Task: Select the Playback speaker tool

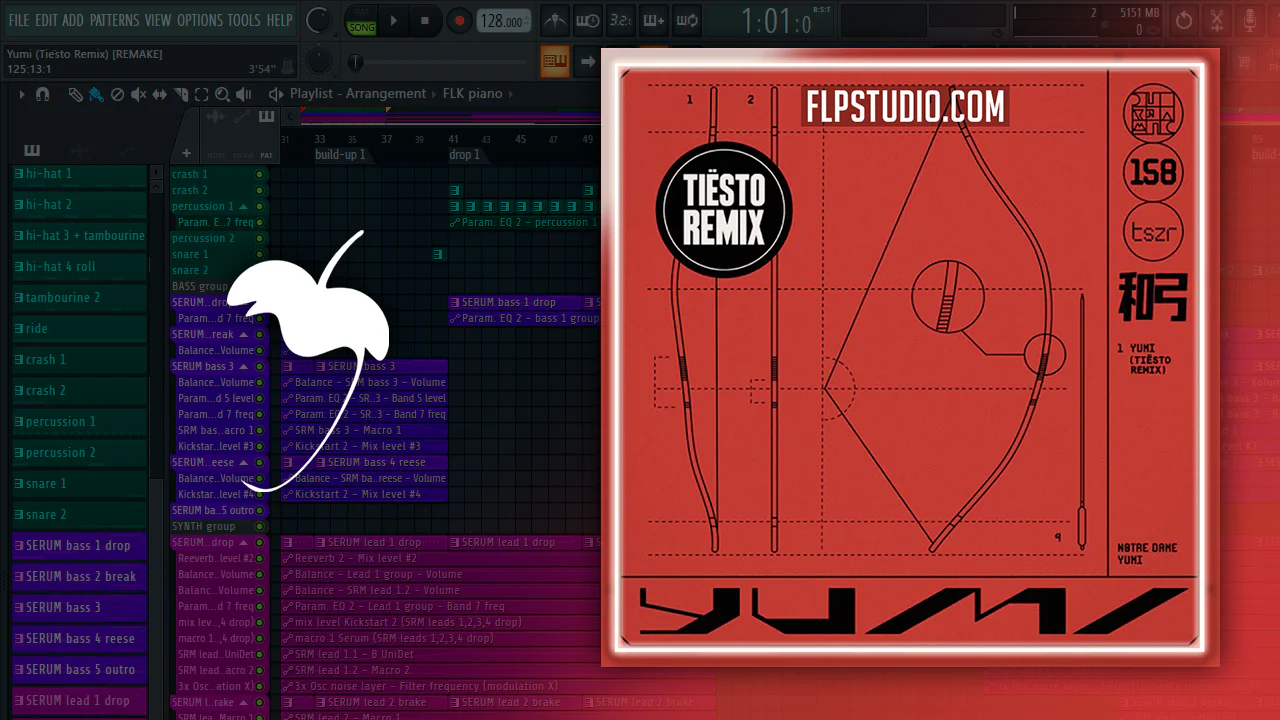Action: [246, 94]
